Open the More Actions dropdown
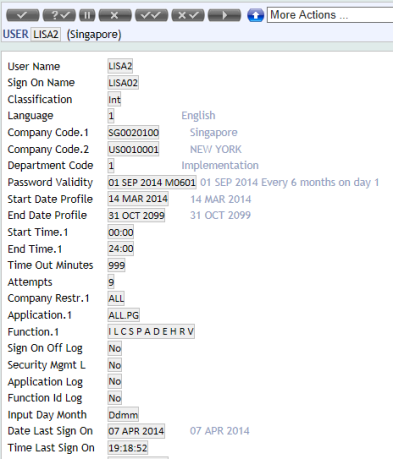The width and height of the screenshot is (393, 459). (330, 15)
